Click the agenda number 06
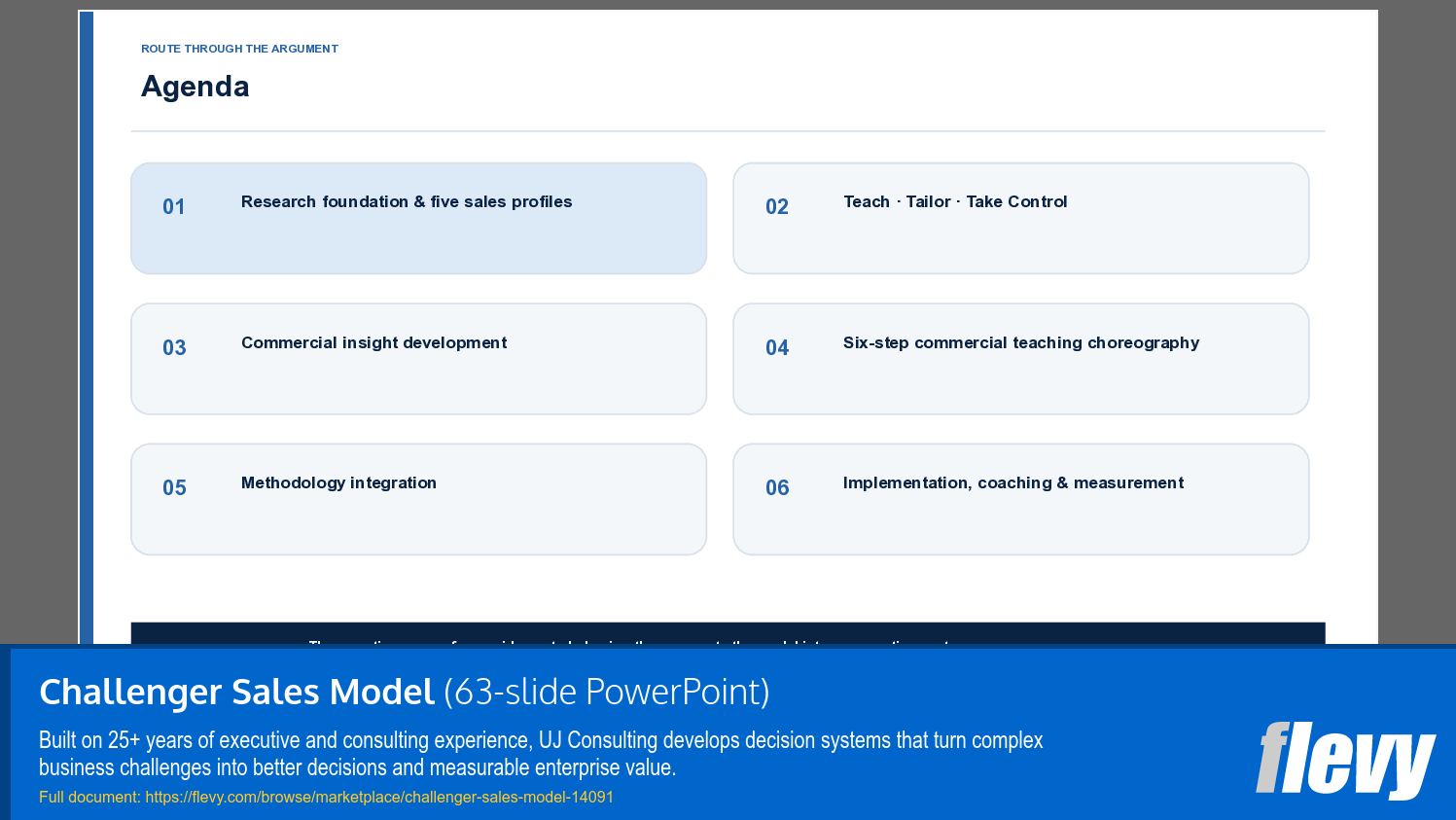The image size is (1456, 820). (x=777, y=487)
